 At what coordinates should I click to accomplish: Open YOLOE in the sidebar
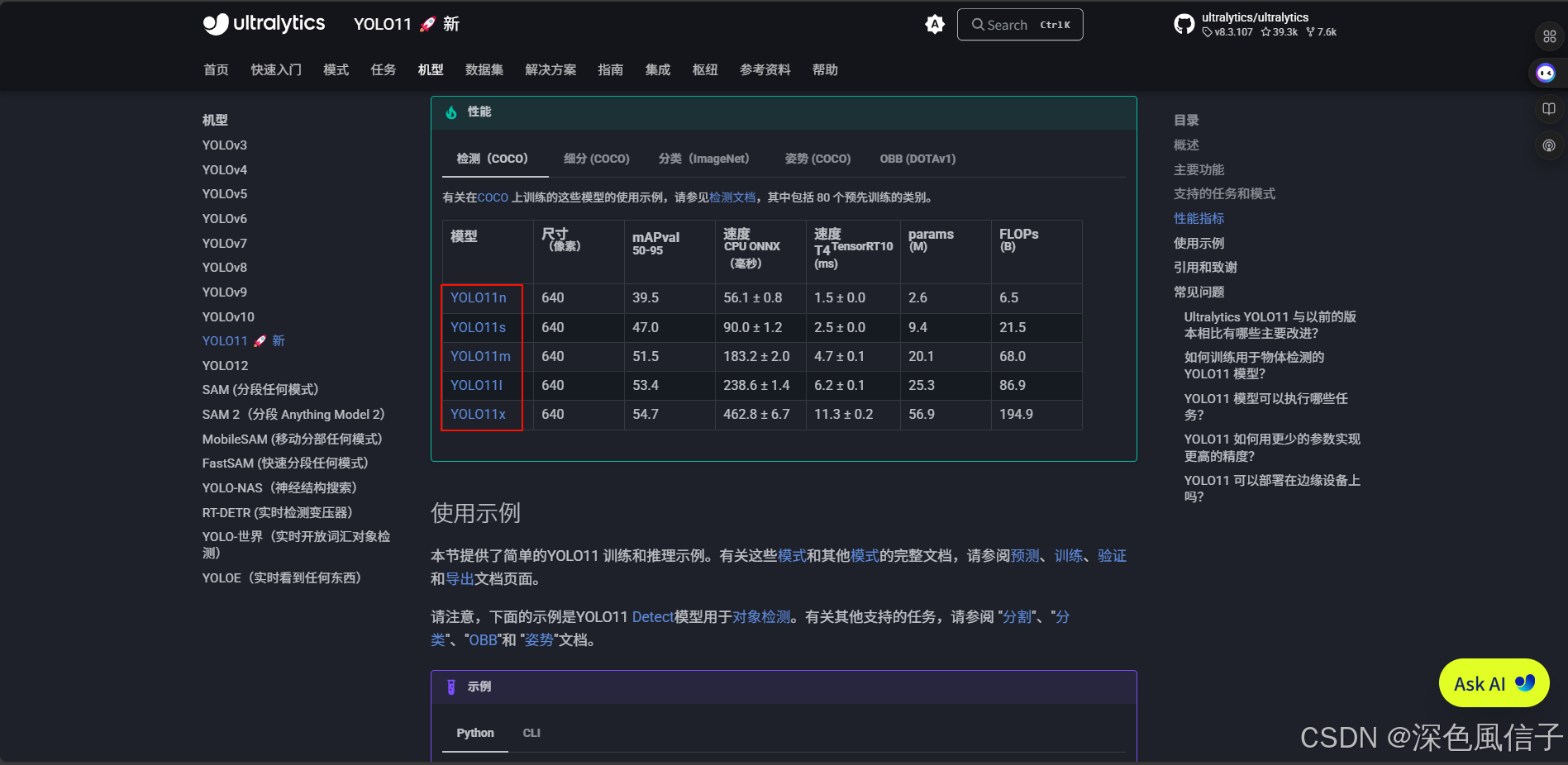tap(282, 578)
